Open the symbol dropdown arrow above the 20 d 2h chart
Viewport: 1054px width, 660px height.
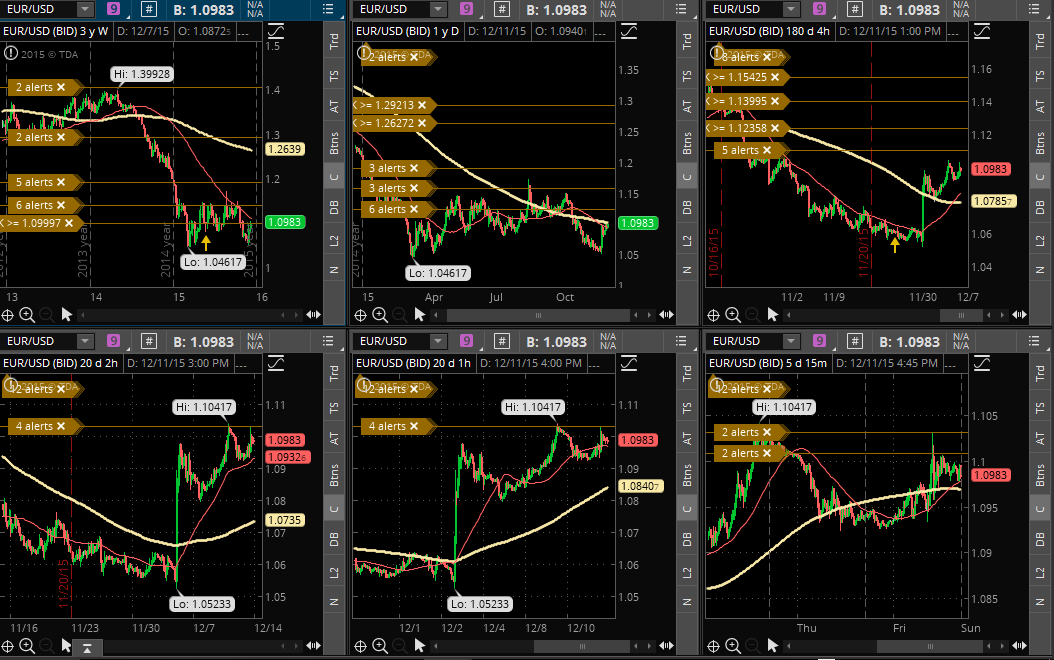(85, 341)
